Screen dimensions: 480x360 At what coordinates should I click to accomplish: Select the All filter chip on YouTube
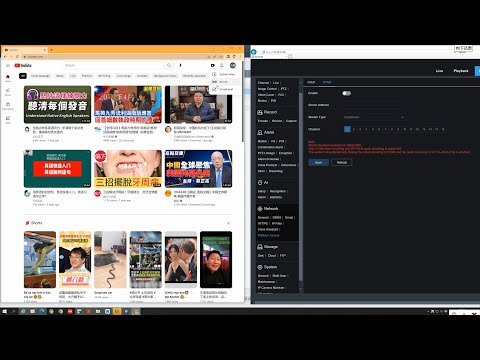click(x=23, y=76)
